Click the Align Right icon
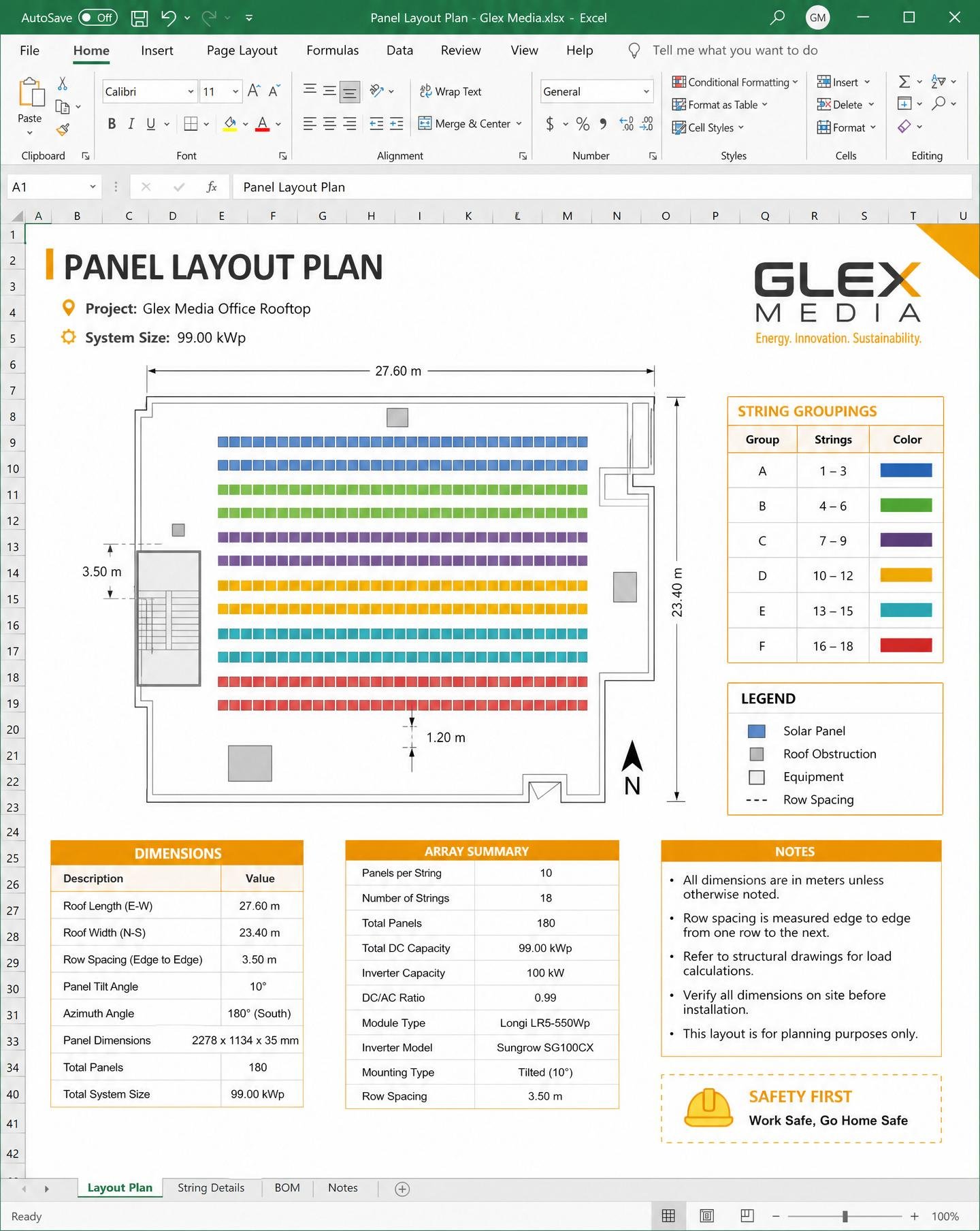The width and height of the screenshot is (980, 1231). tap(350, 124)
